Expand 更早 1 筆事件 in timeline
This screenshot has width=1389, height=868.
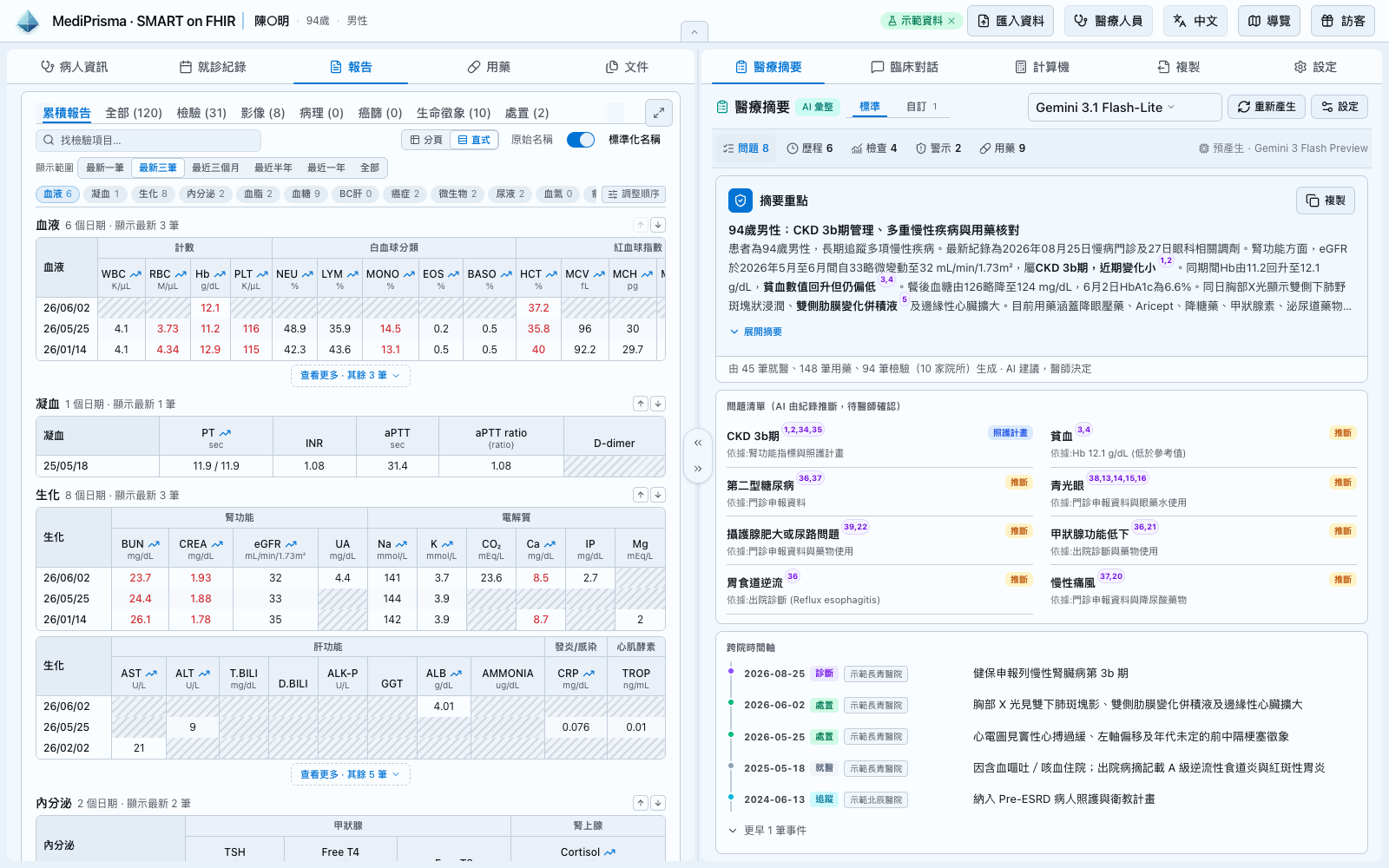tap(767, 831)
